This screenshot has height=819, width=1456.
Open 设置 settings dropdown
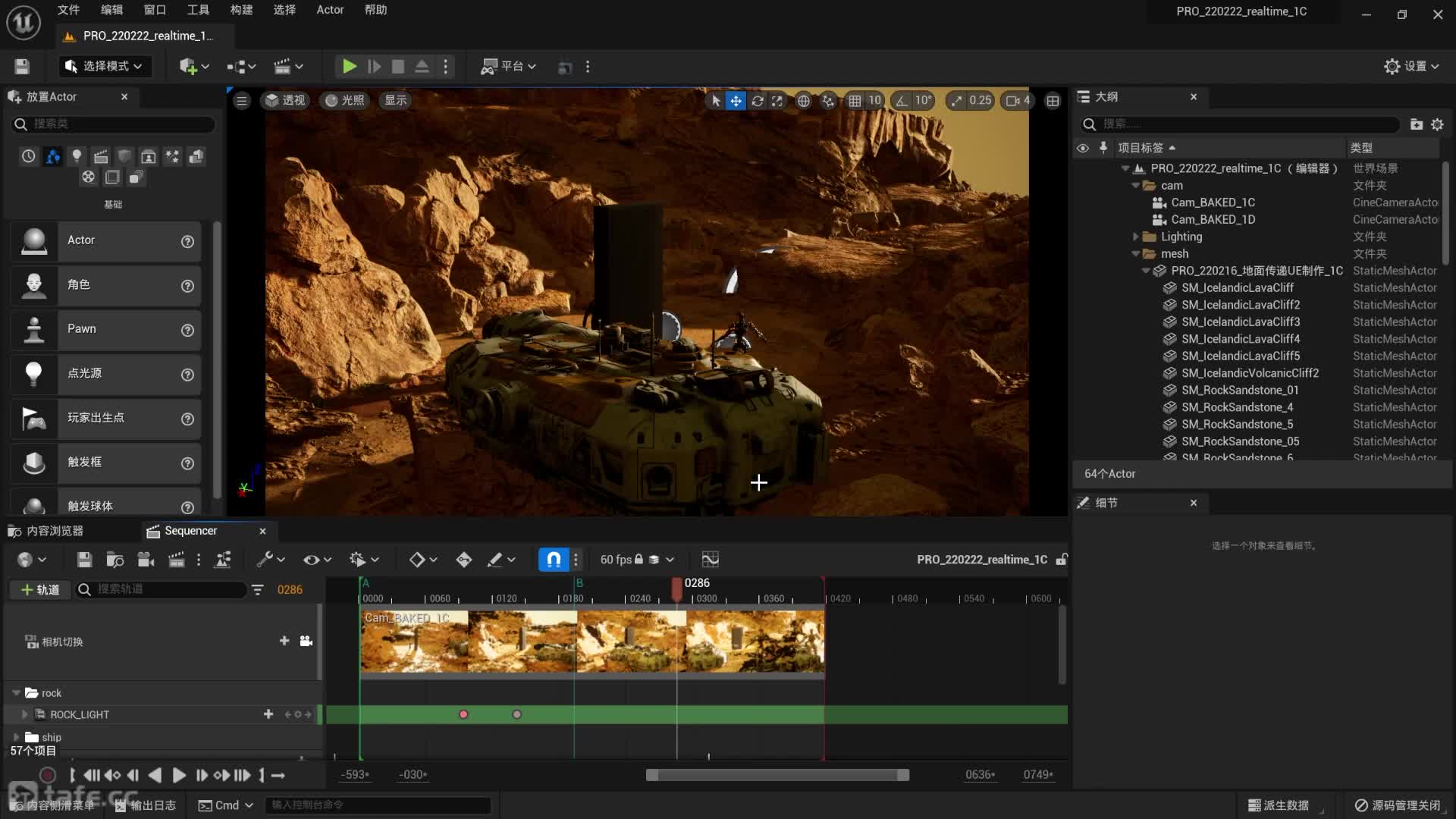point(1411,67)
